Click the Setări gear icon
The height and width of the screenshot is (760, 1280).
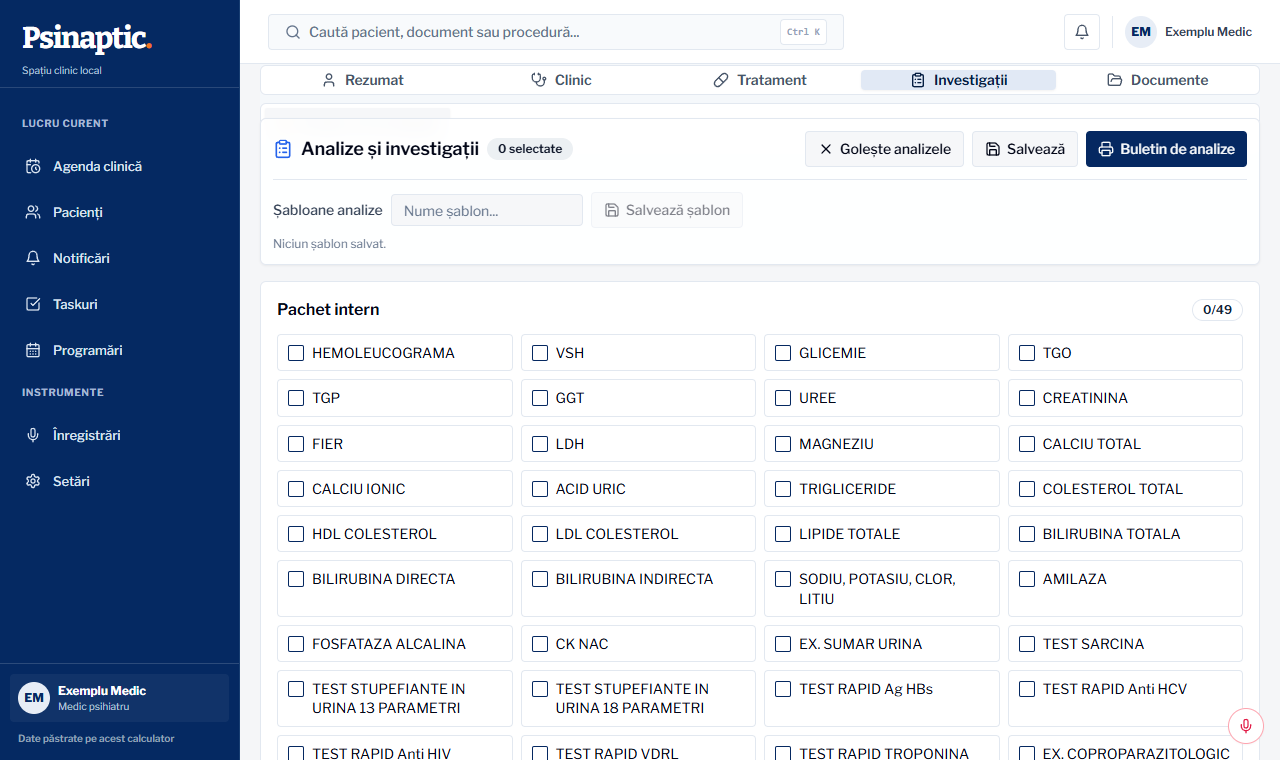(33, 481)
